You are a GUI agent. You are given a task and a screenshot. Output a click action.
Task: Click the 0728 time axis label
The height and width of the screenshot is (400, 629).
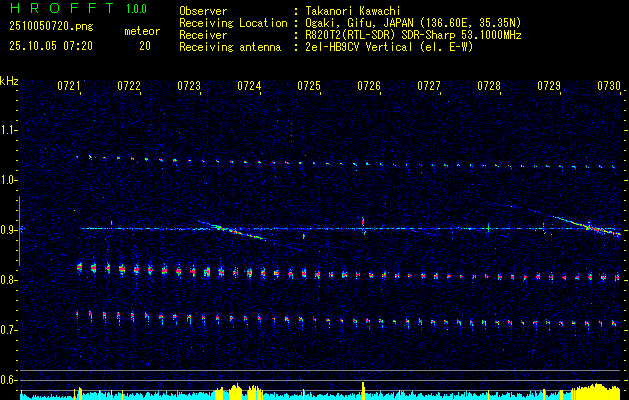point(489,87)
